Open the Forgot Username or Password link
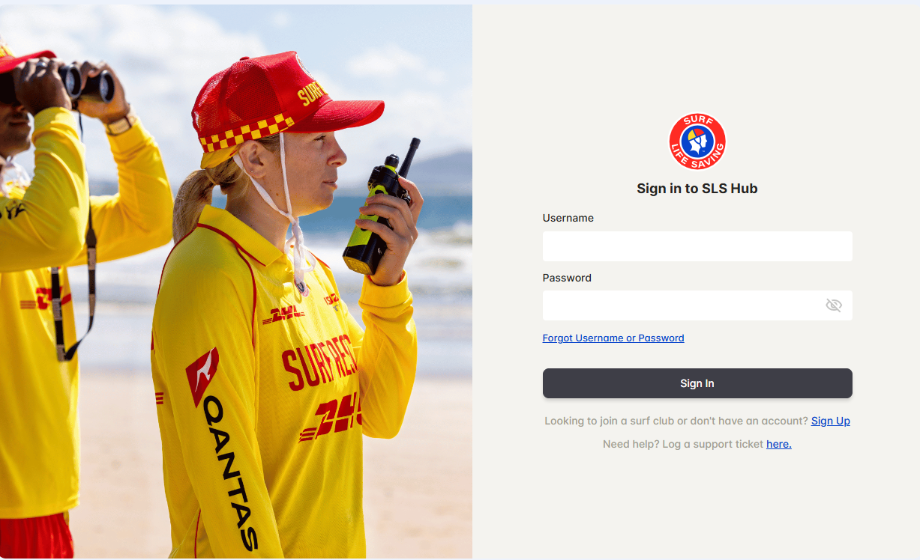Image resolution: width=920 pixels, height=560 pixels. (x=613, y=338)
